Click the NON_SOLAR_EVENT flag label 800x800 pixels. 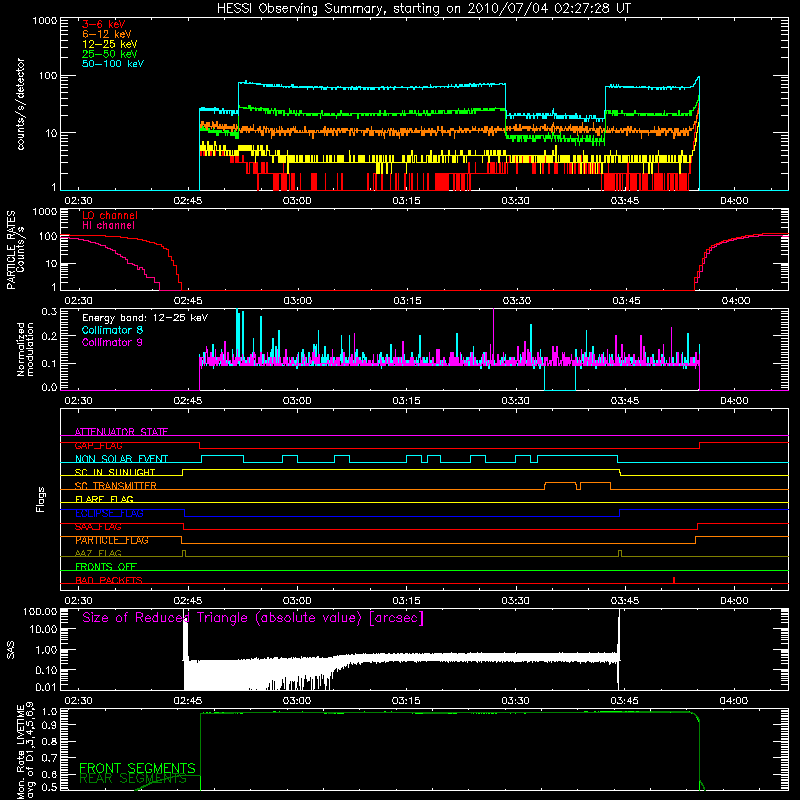click(121, 459)
